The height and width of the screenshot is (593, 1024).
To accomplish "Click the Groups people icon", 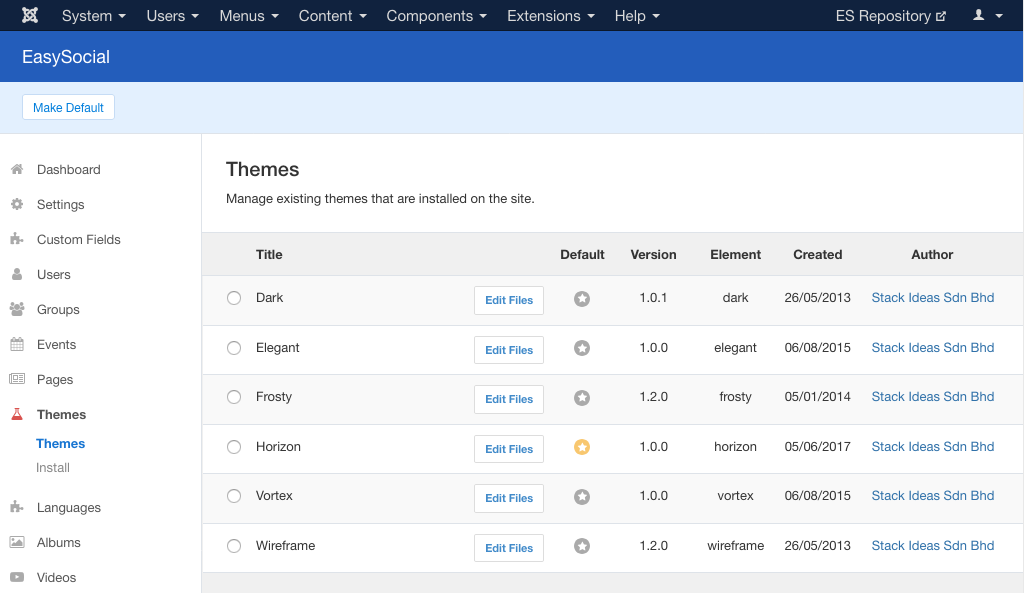I will 18,309.
